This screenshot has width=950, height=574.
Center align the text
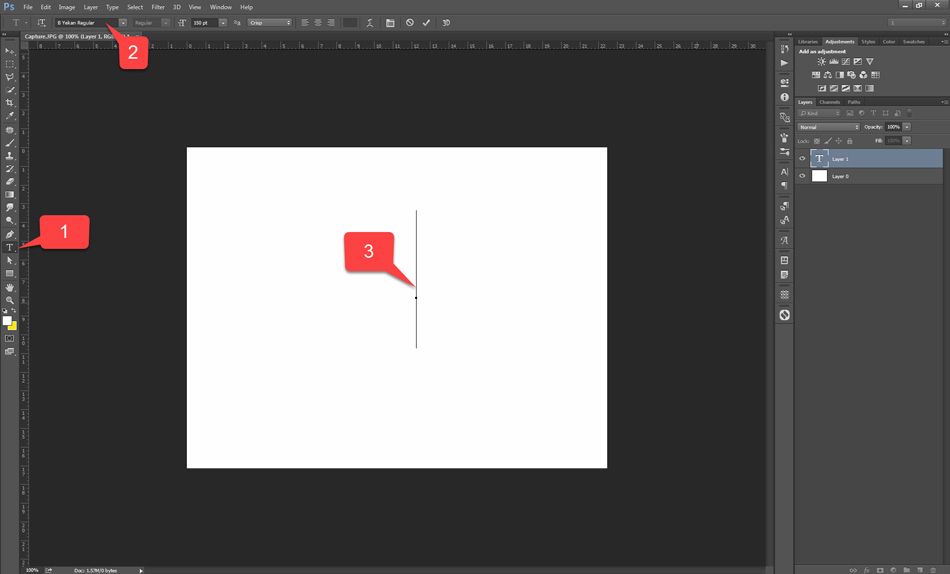[x=318, y=22]
